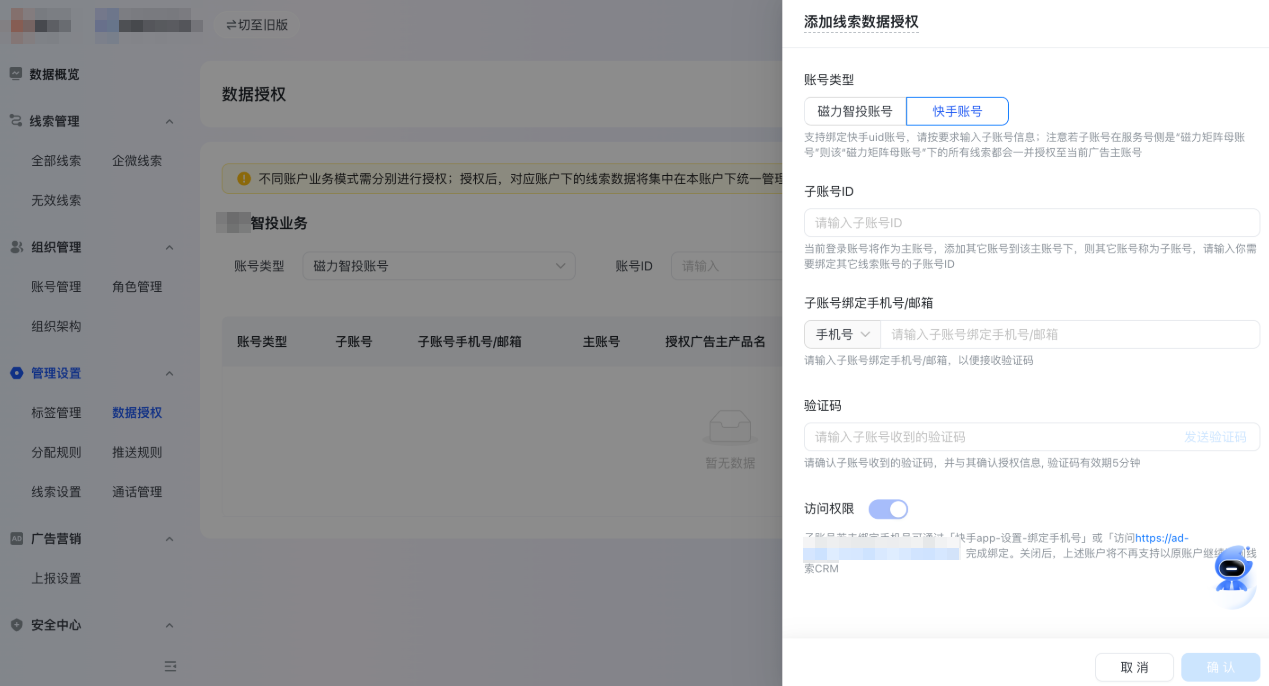Image resolution: width=1269 pixels, height=686 pixels.
Task: Click the 添加线索数据授权 dialog title
Action: 861,22
